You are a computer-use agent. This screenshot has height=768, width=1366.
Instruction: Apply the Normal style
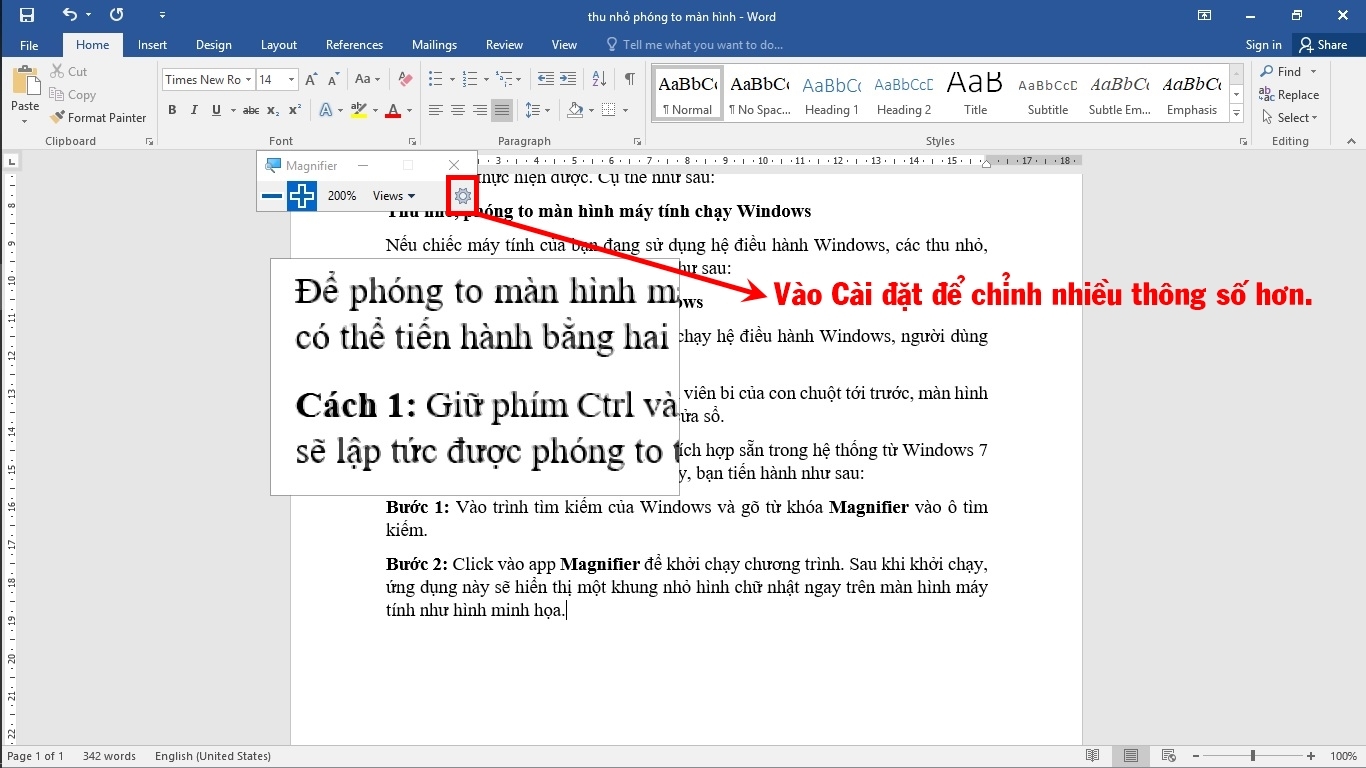click(687, 94)
